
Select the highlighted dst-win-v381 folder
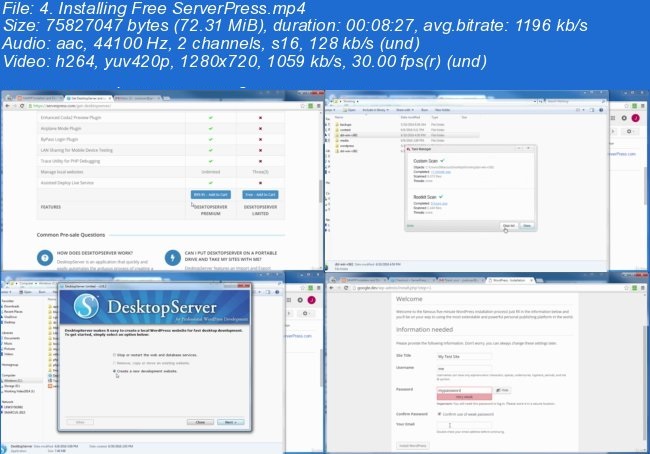click(406, 135)
